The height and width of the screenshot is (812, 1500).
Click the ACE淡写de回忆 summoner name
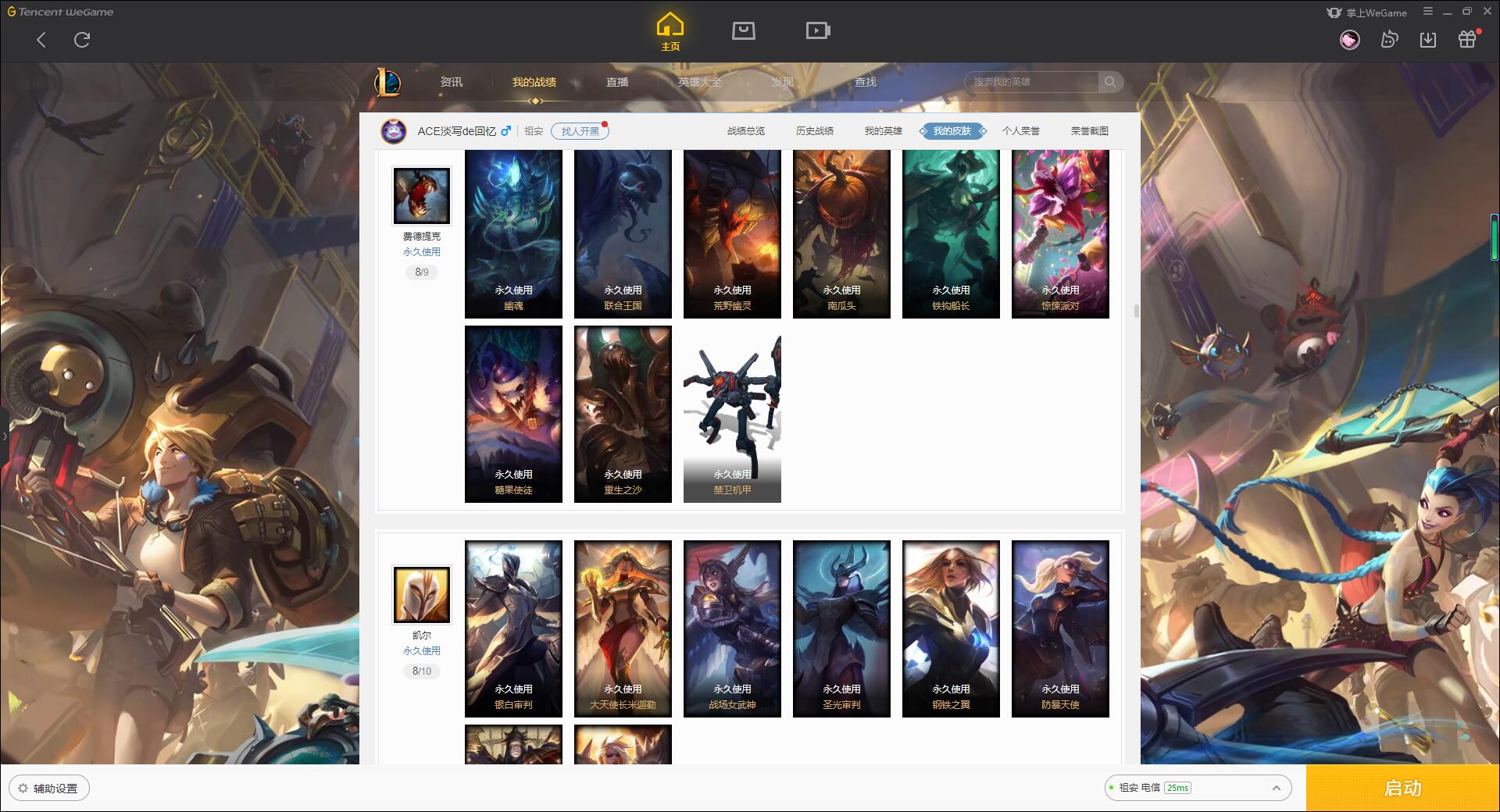[x=457, y=131]
